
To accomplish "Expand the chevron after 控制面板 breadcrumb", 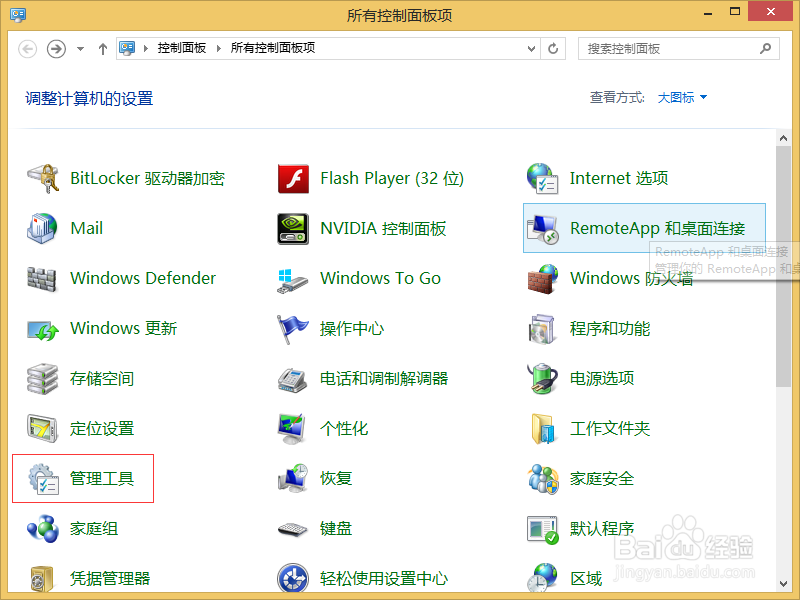I will coord(219,48).
